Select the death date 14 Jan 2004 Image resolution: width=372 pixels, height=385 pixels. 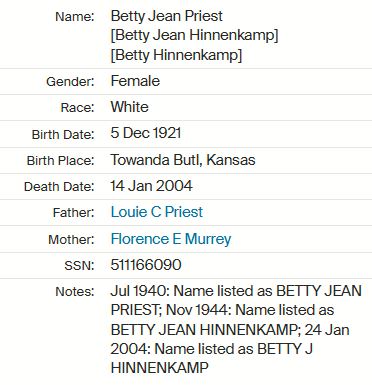152,186
